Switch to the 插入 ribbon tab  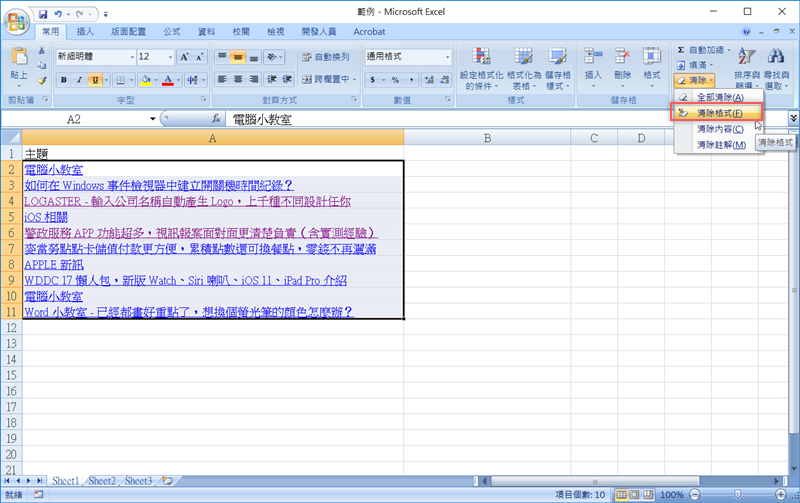[x=85, y=32]
